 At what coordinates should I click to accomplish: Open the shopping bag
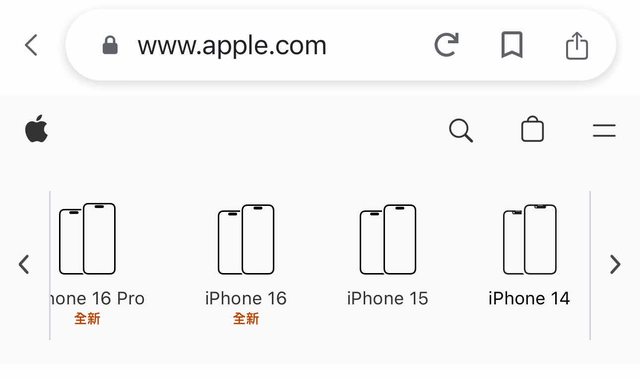click(532, 129)
